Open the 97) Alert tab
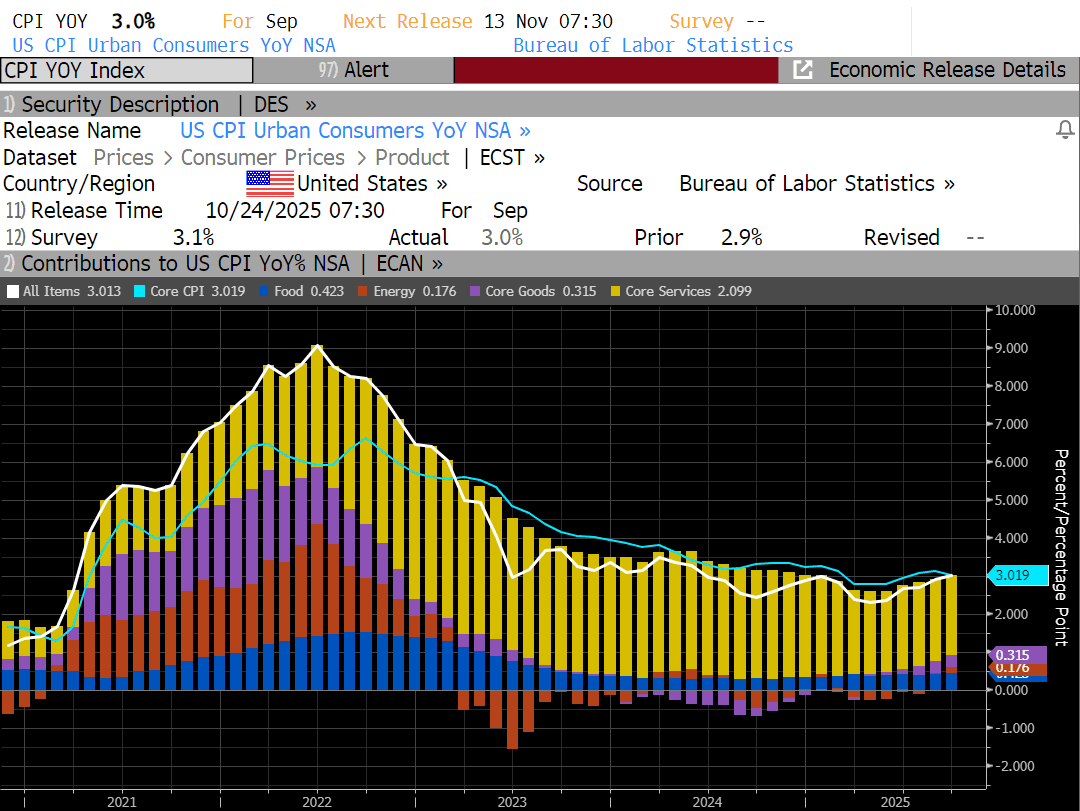1080x811 pixels. [x=353, y=70]
